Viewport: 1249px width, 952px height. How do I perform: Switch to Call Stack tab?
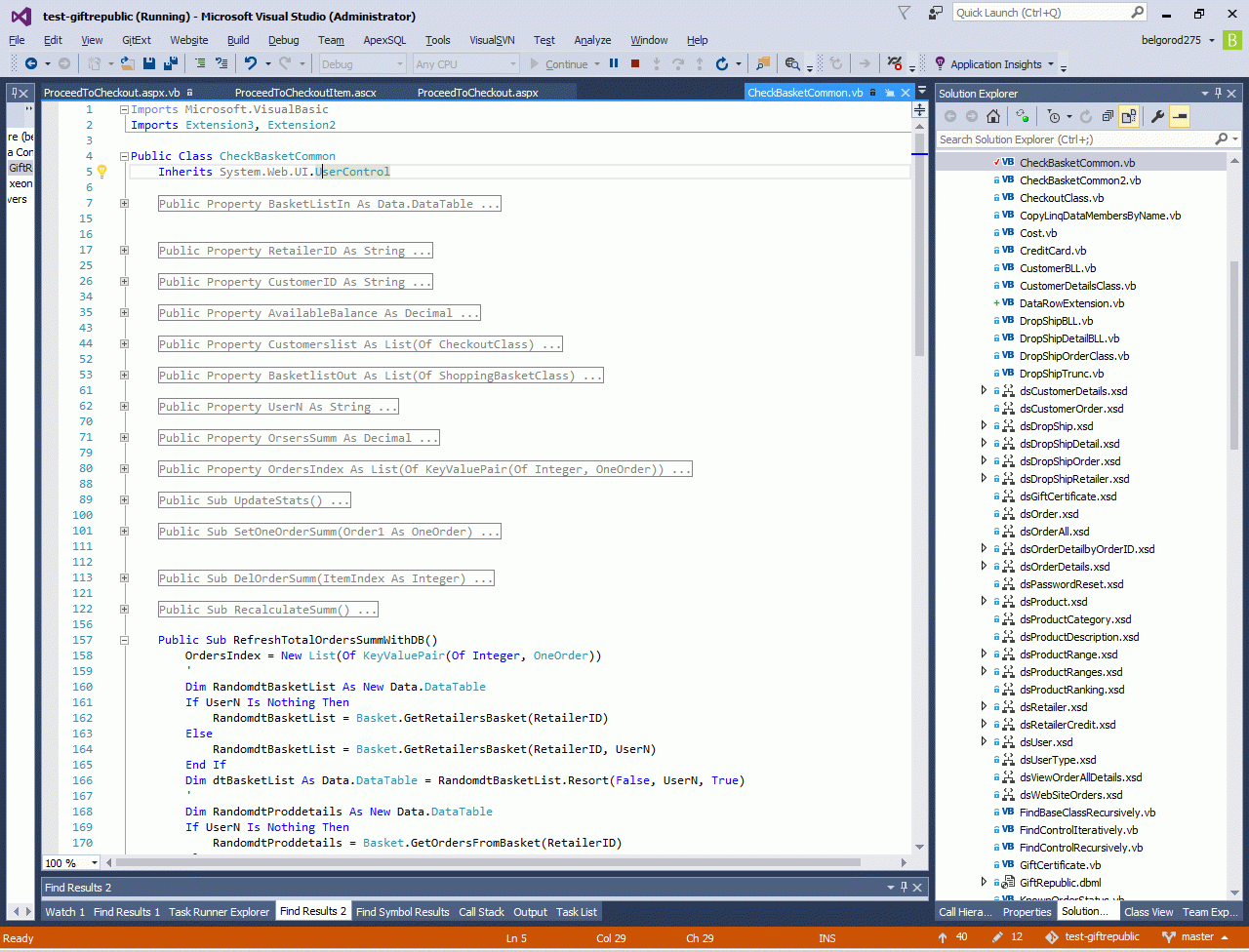[x=482, y=912]
